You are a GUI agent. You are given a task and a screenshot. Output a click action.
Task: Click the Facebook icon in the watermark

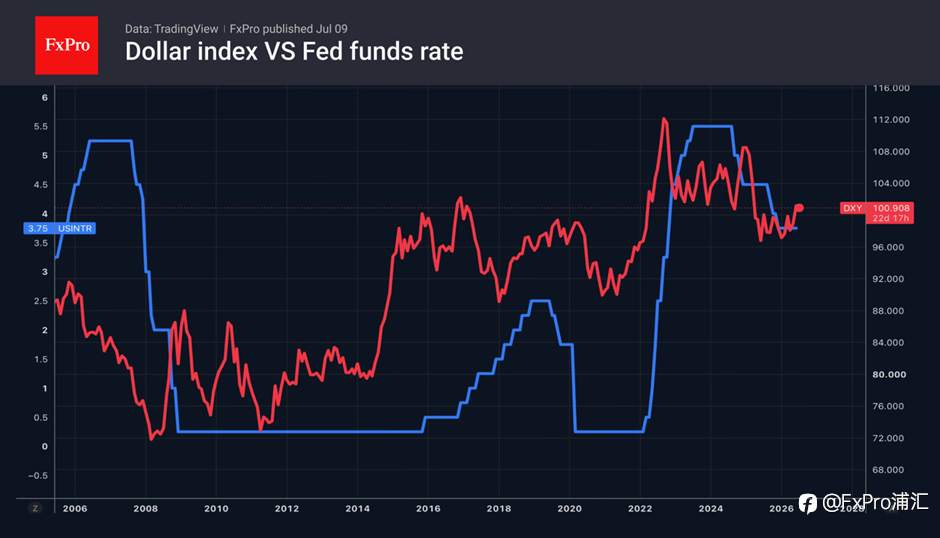pos(808,504)
